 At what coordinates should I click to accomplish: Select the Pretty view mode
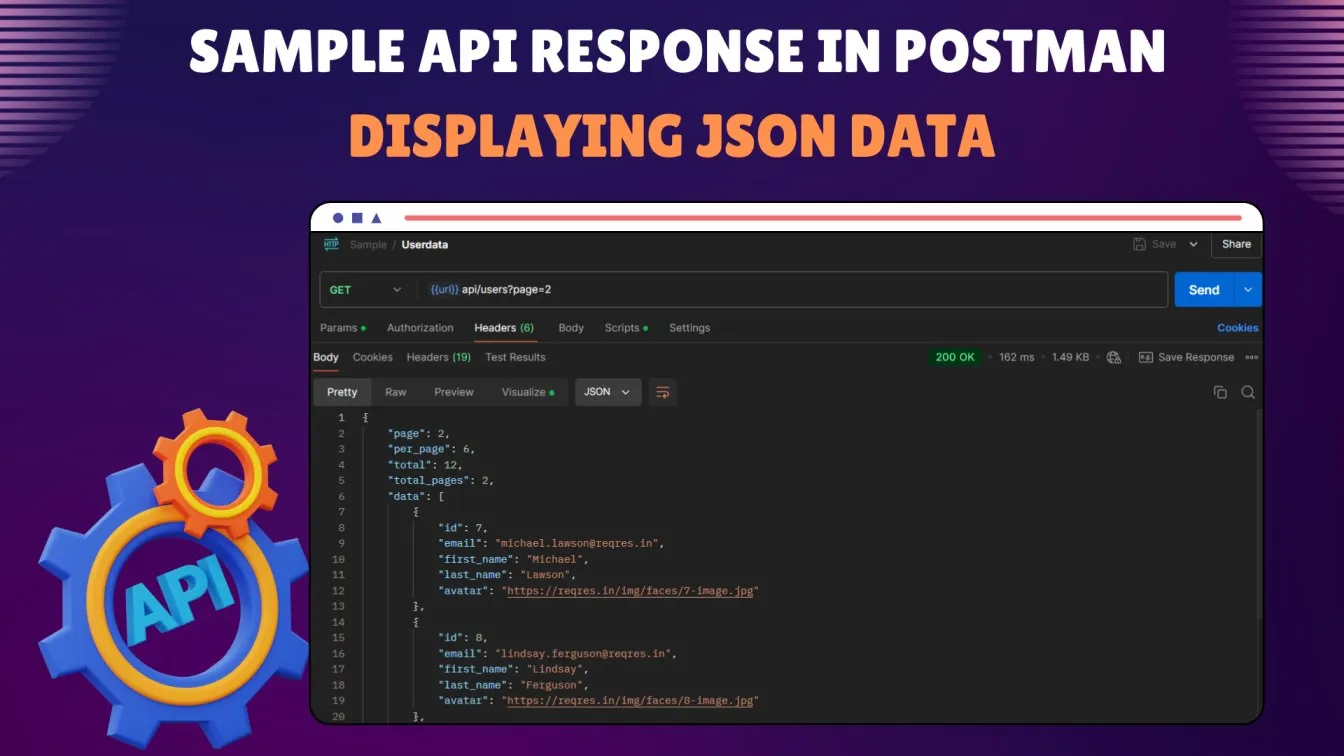click(342, 392)
